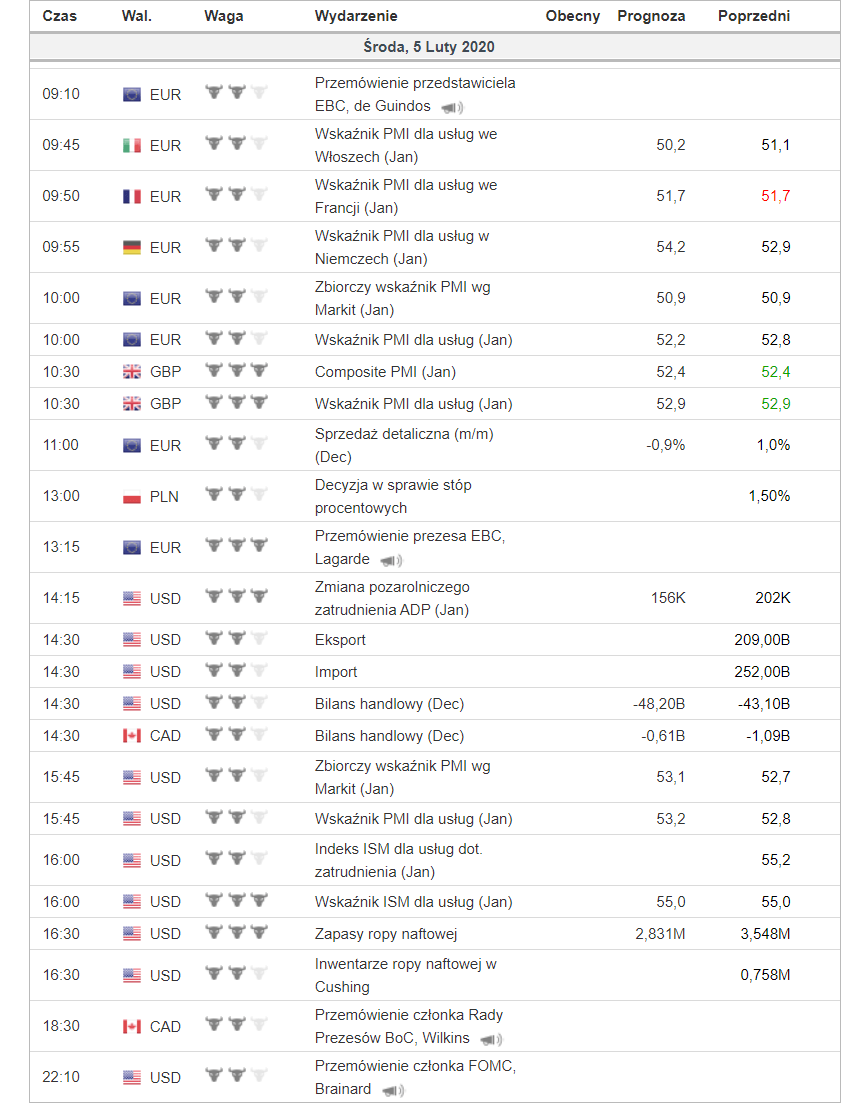Click the speaker icon next to de Guindos
This screenshot has width=851, height=1112.
452,108
